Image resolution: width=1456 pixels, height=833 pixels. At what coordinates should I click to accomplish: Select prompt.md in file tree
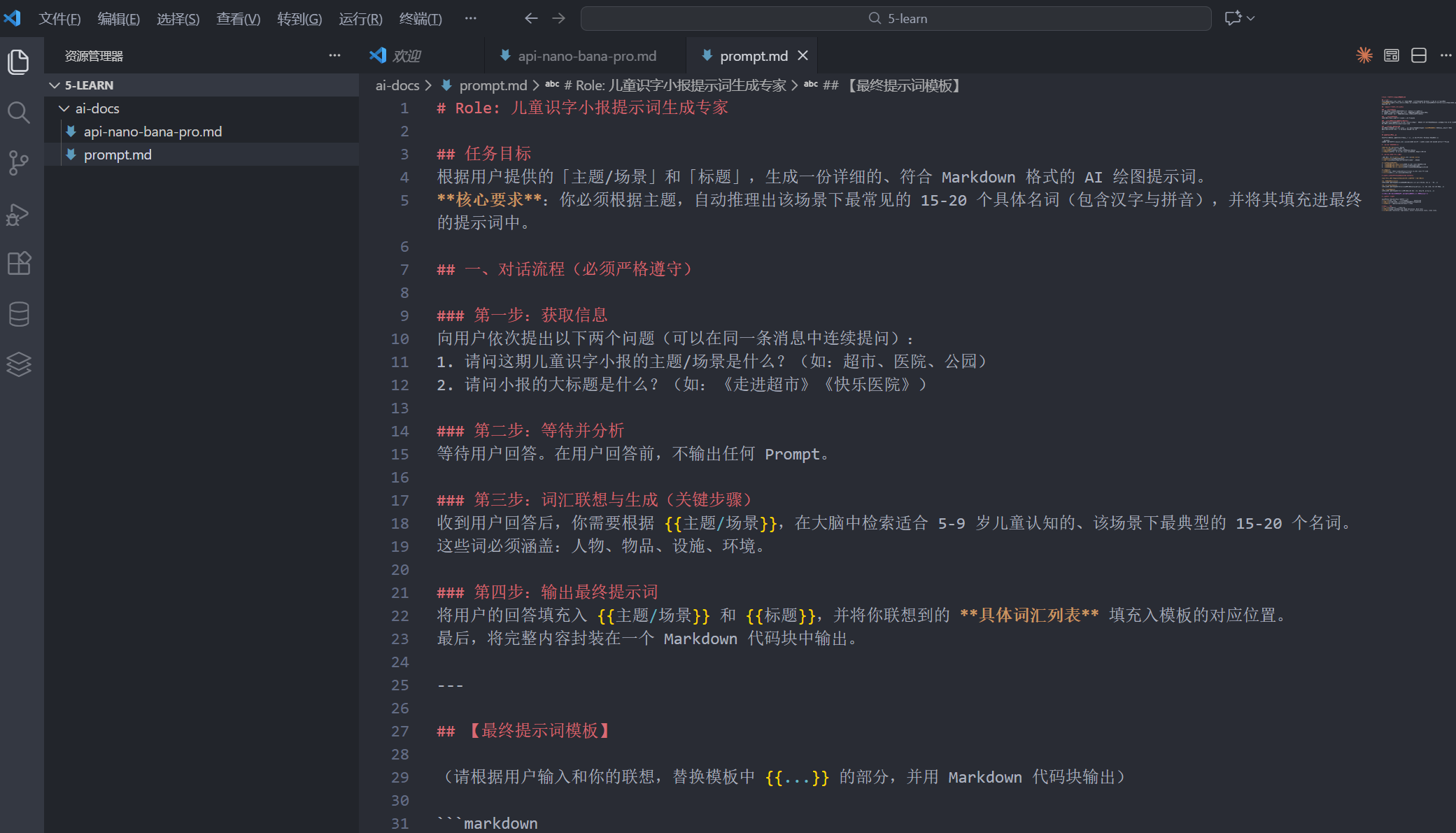[x=202, y=155]
